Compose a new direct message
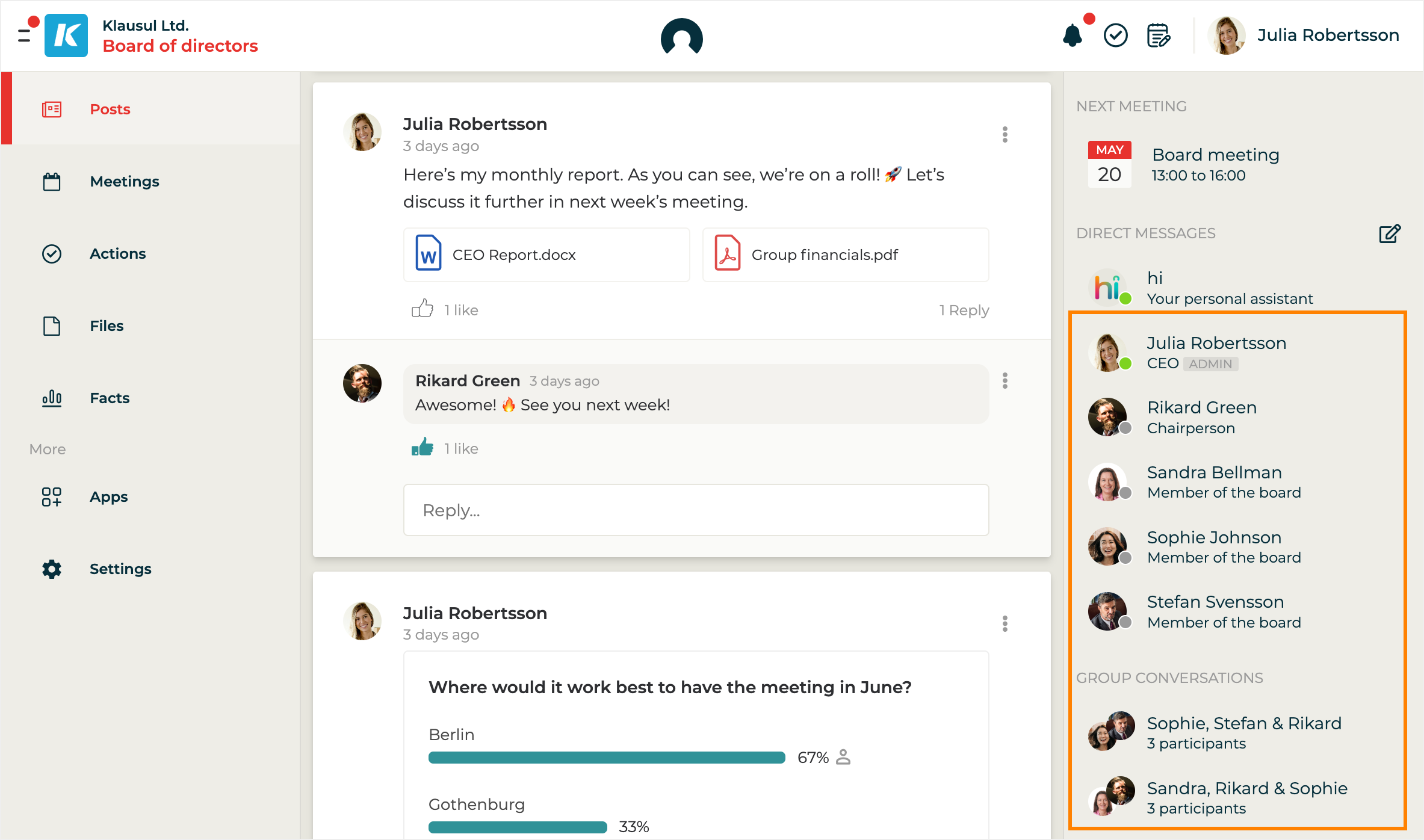The image size is (1424, 840). pyautogui.click(x=1389, y=233)
